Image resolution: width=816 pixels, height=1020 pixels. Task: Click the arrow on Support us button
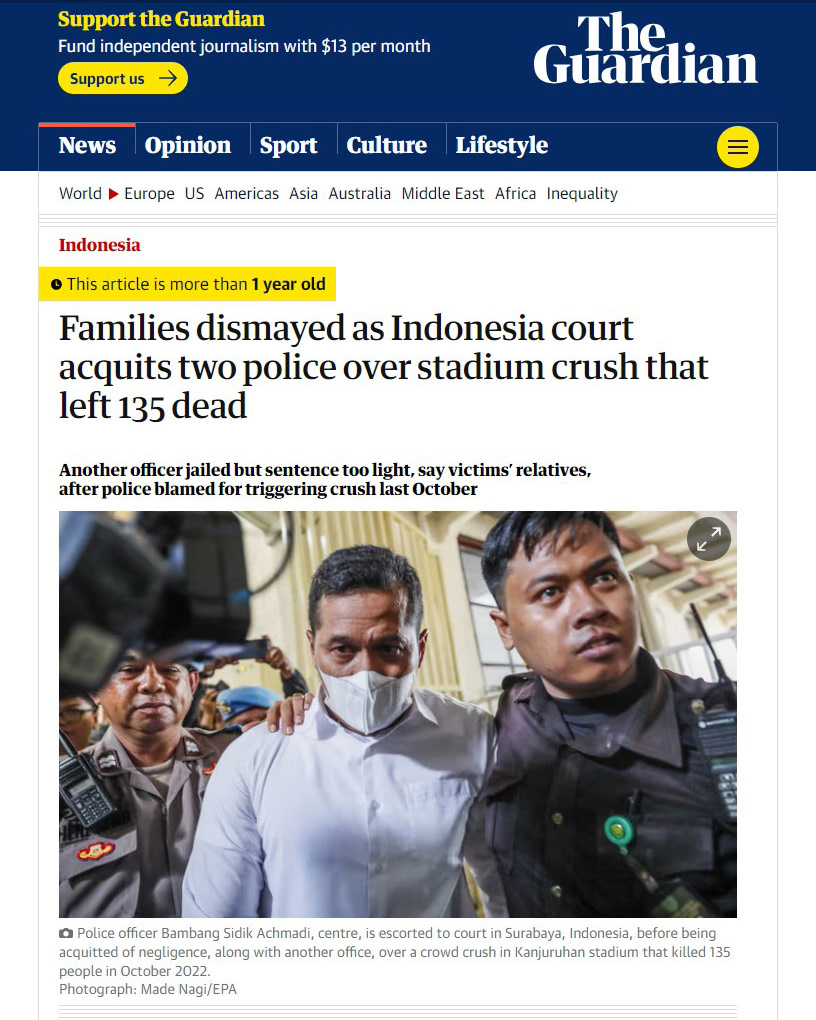coord(168,79)
